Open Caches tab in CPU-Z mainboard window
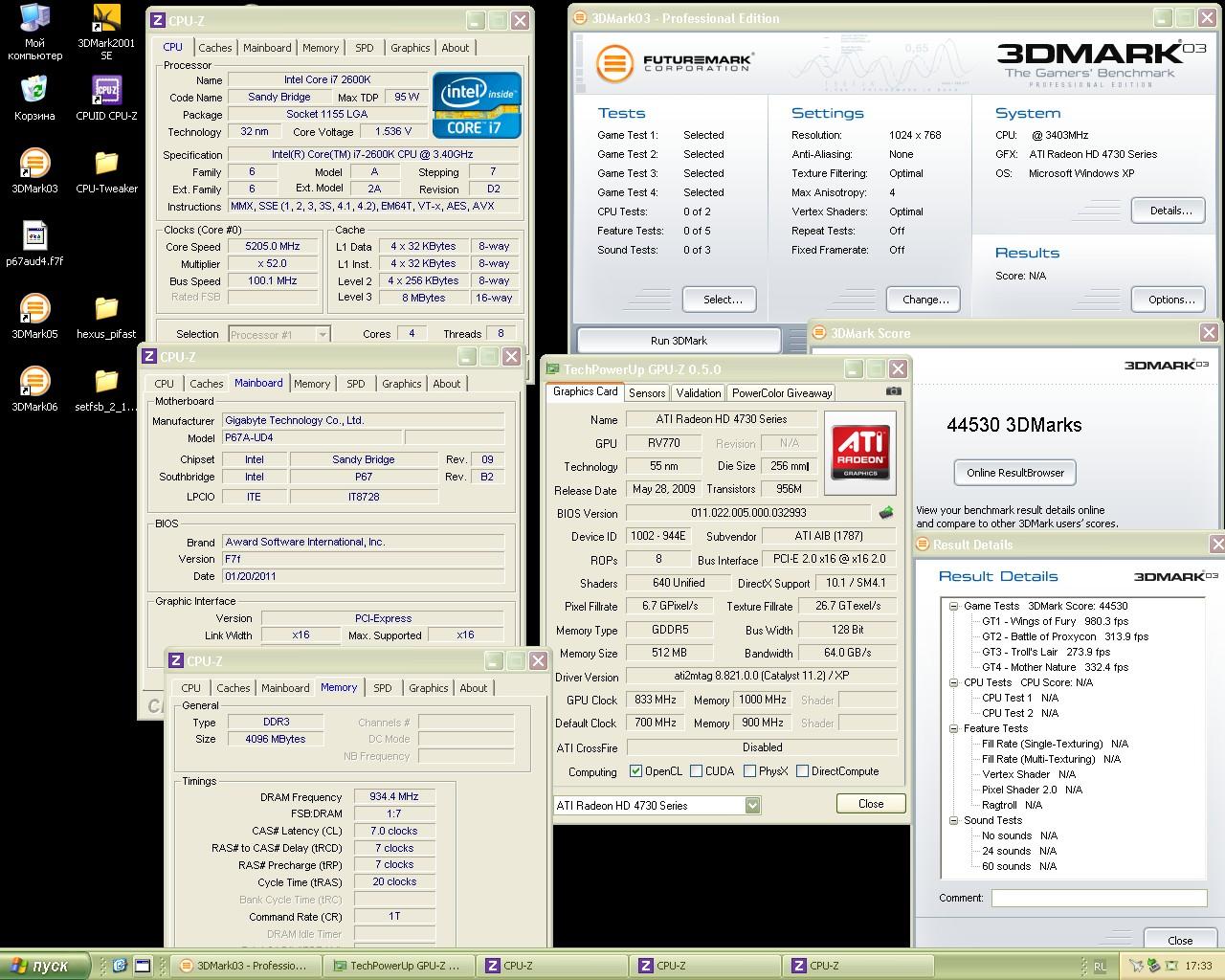1225x980 pixels. tap(206, 384)
